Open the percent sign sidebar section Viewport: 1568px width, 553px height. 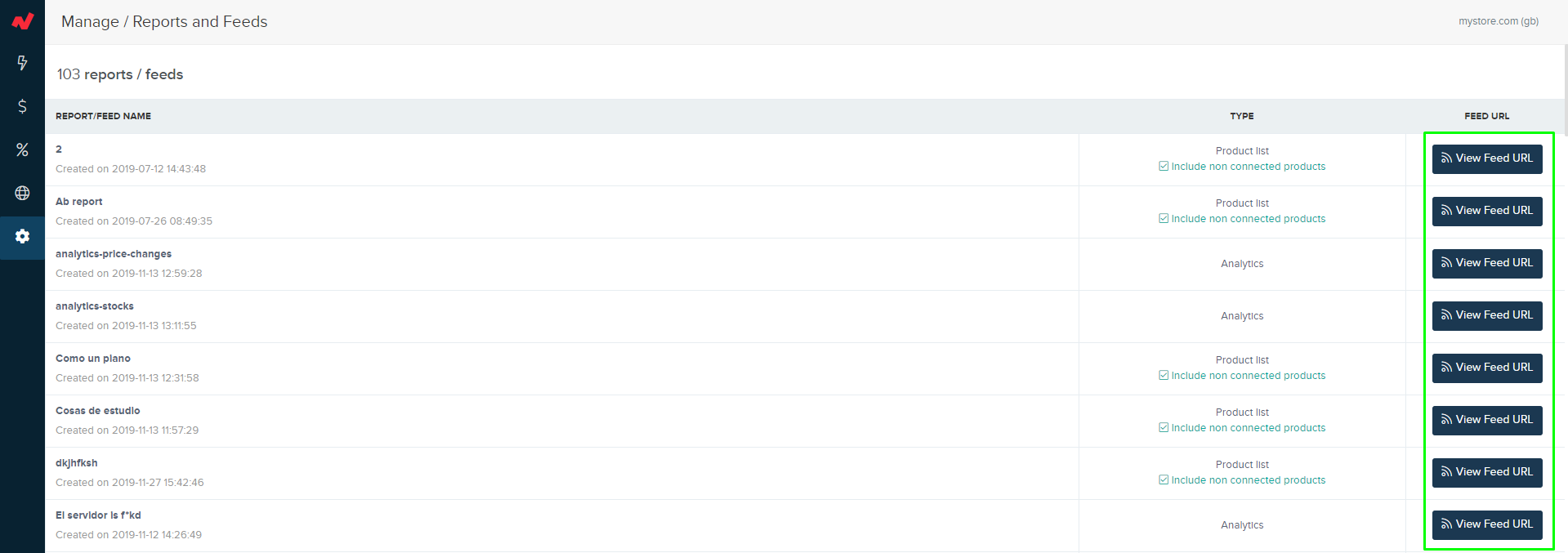point(22,149)
